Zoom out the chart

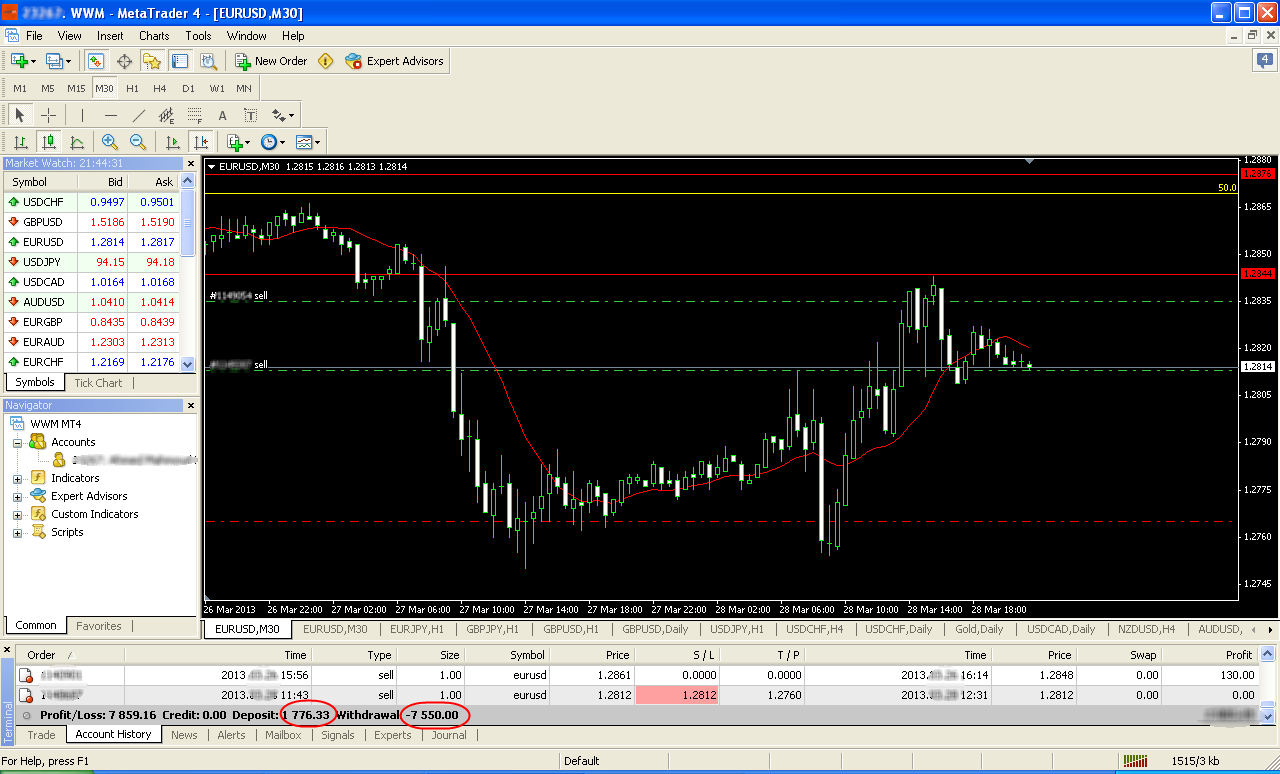point(138,142)
